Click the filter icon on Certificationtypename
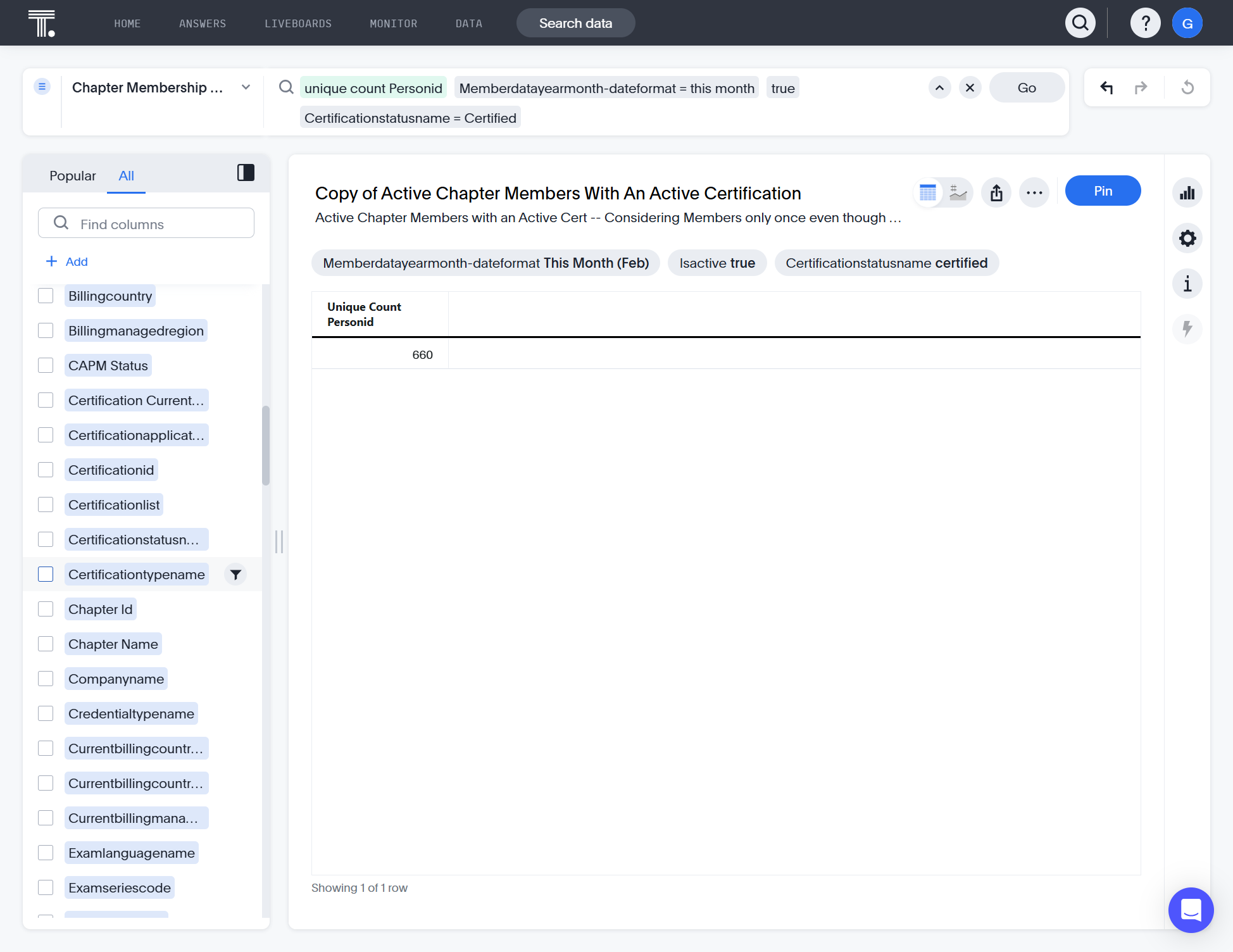 point(235,575)
